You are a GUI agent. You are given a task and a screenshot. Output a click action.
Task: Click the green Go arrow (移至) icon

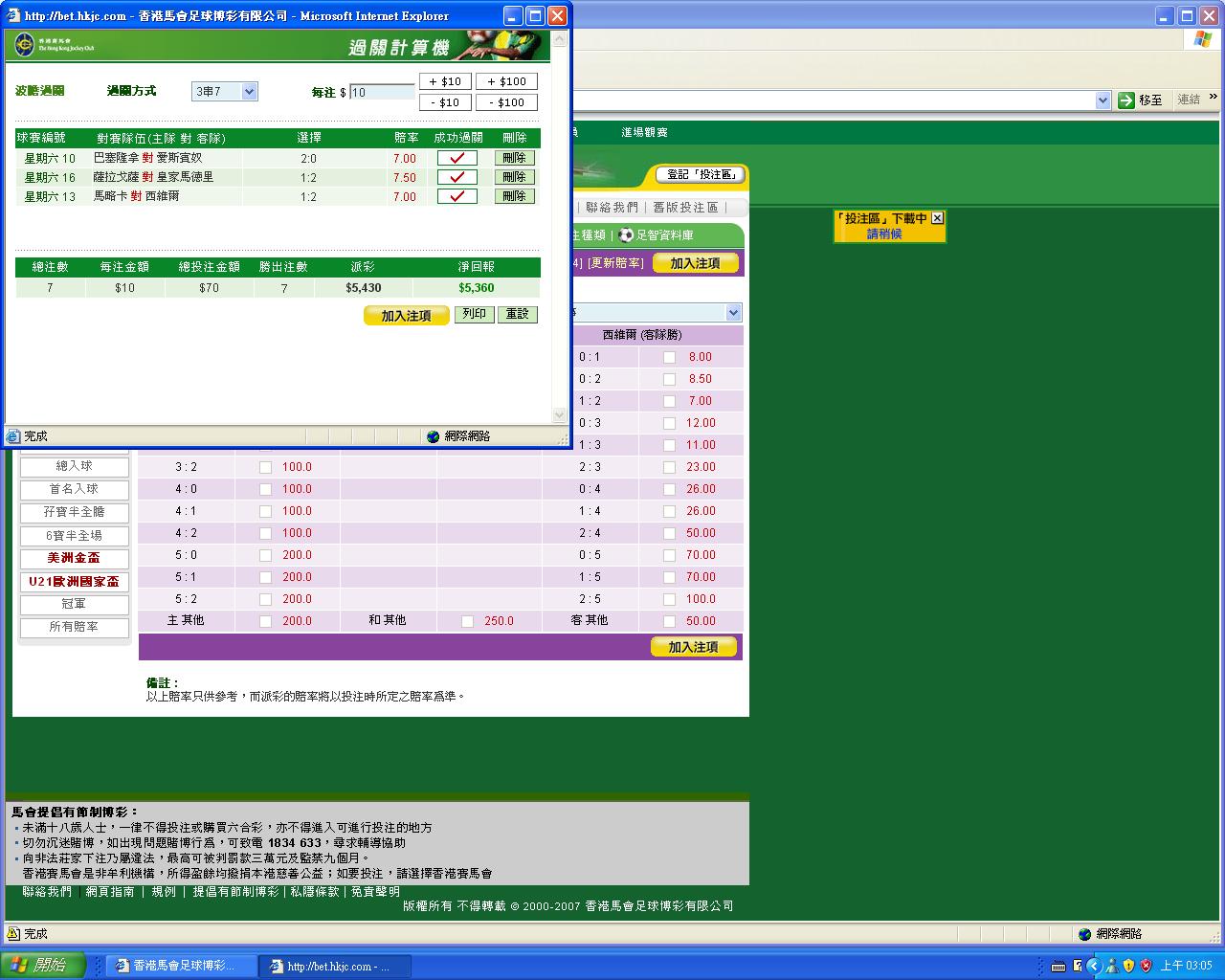click(1125, 100)
